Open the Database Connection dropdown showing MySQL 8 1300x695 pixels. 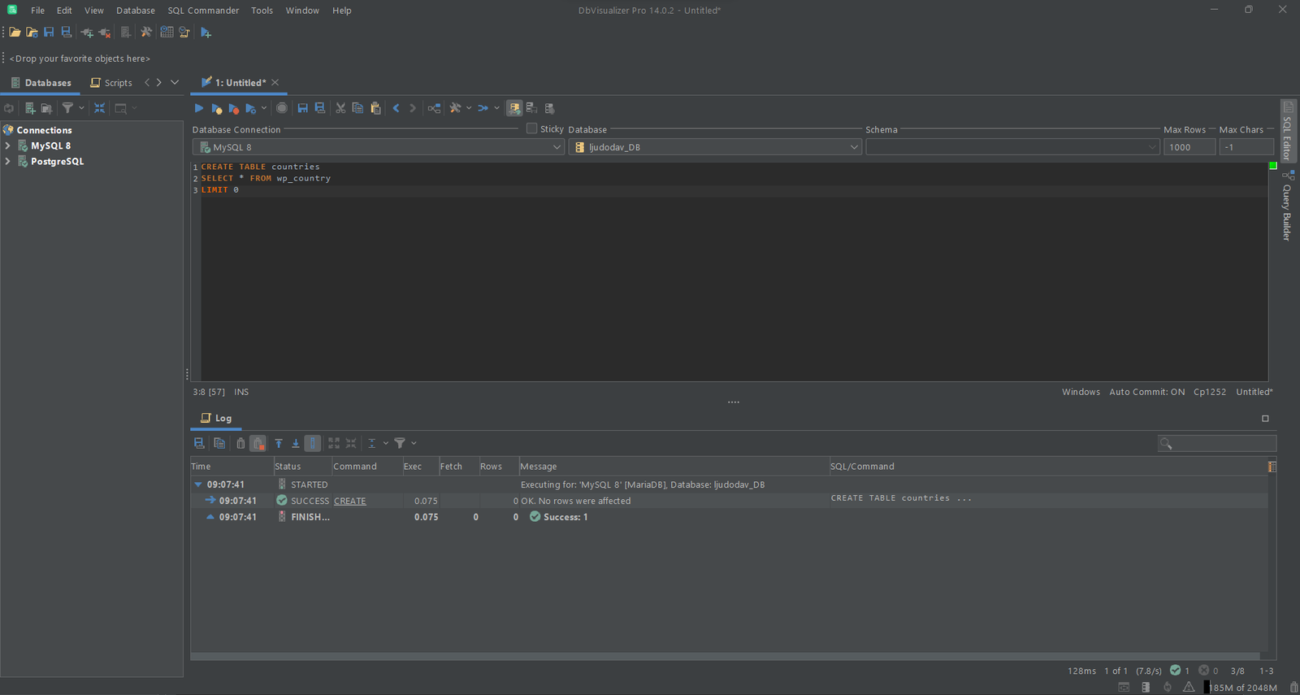pos(379,147)
